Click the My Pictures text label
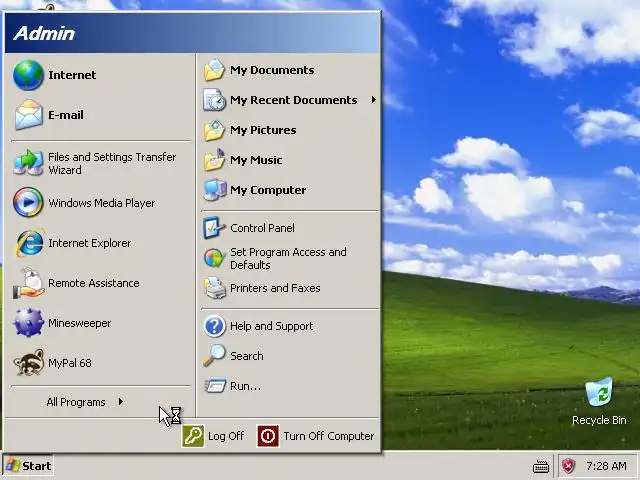This screenshot has width=640, height=480. (263, 130)
